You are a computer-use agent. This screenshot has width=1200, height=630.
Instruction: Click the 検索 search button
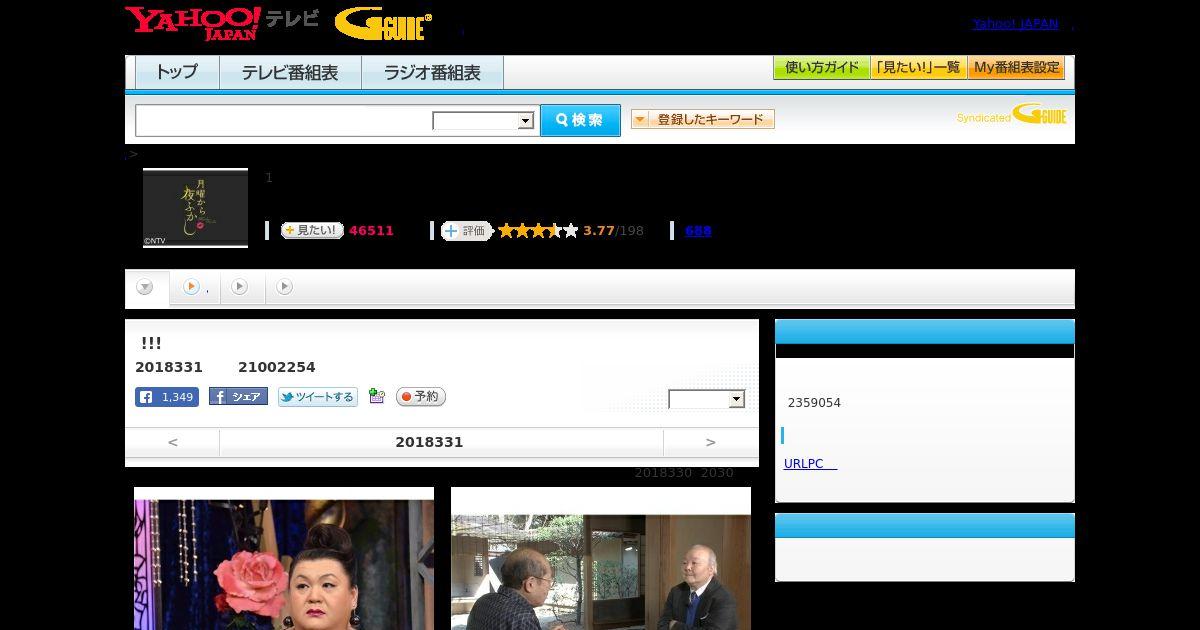(x=580, y=120)
